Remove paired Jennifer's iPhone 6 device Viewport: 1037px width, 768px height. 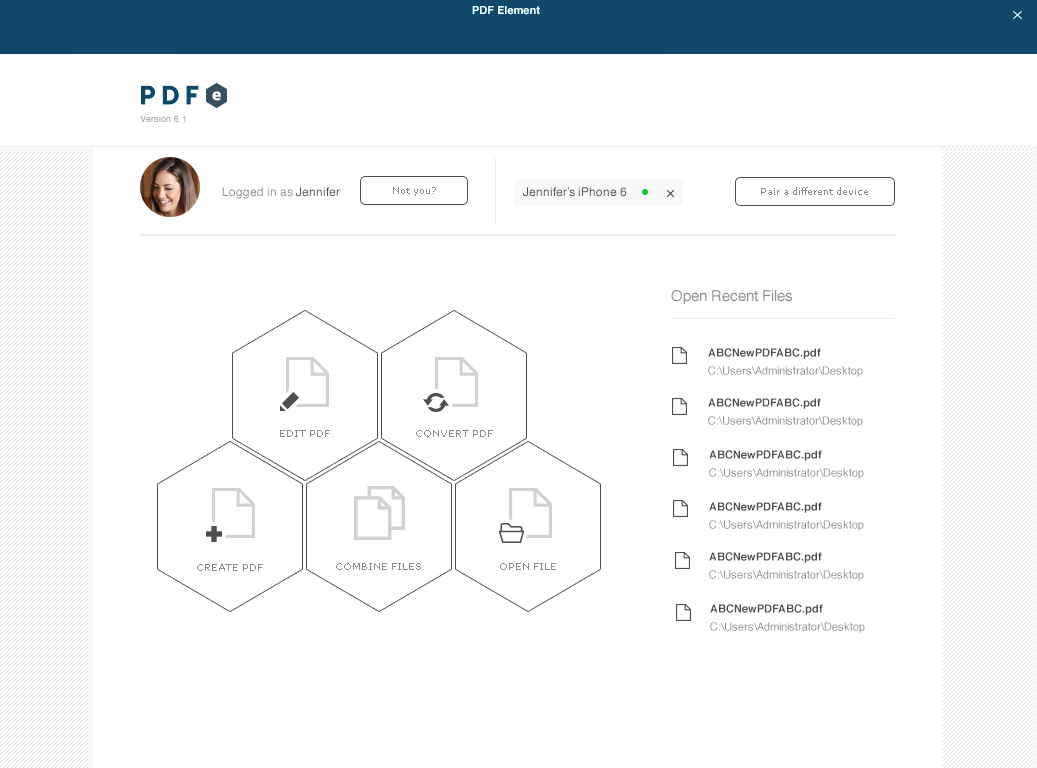coord(670,193)
